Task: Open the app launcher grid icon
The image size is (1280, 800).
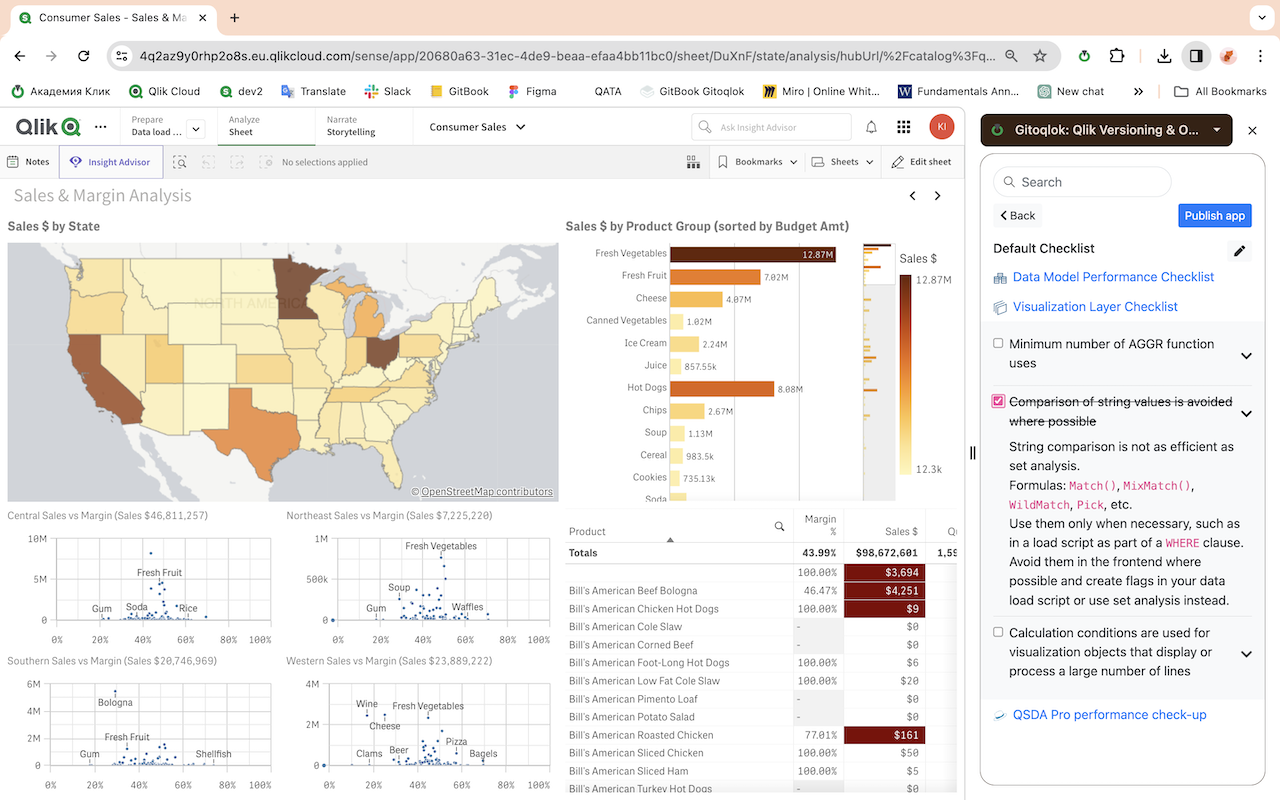Action: pos(904,127)
